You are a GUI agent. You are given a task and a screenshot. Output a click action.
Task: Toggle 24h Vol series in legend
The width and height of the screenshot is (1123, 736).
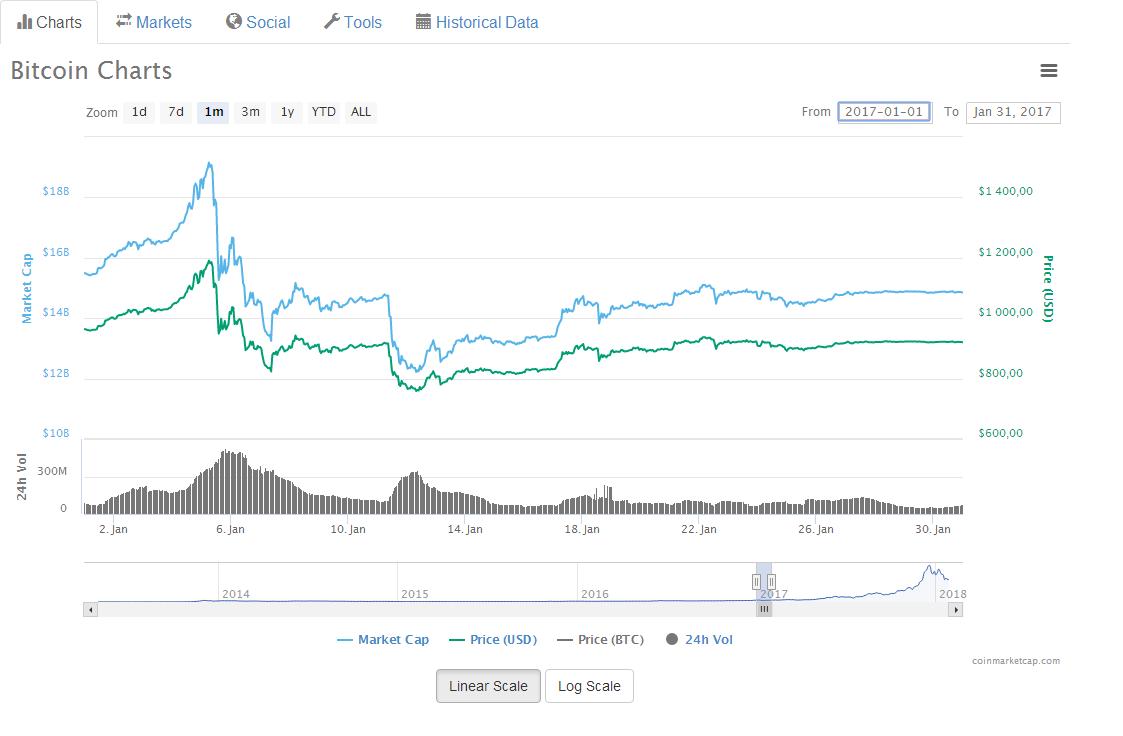pyautogui.click(x=700, y=639)
